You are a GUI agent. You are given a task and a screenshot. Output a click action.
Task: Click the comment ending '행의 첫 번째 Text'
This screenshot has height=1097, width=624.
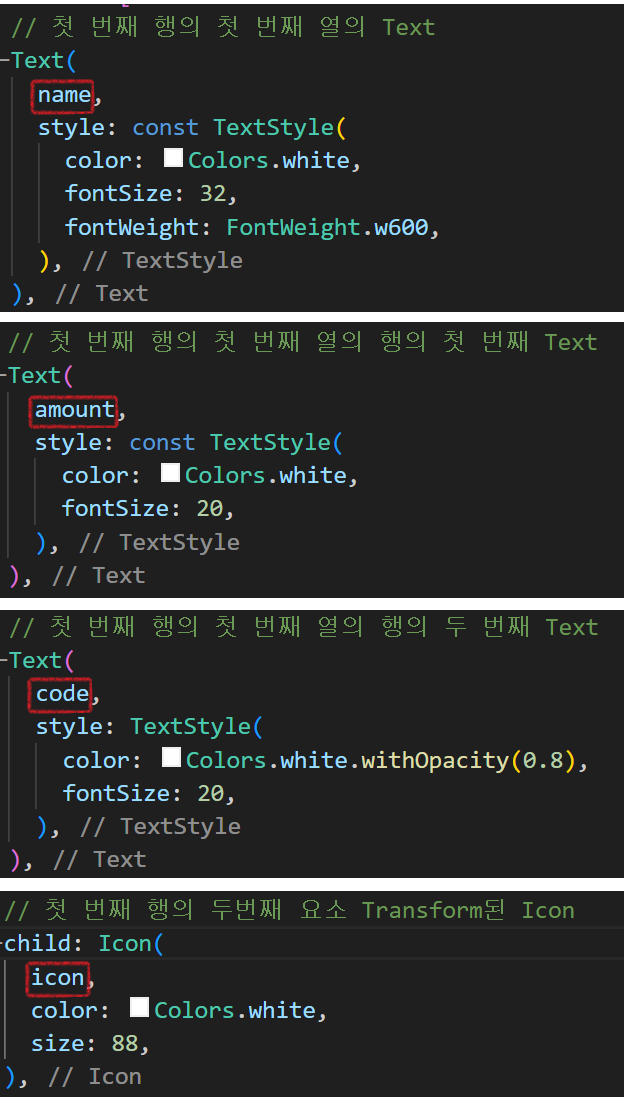pyautogui.click(x=303, y=341)
